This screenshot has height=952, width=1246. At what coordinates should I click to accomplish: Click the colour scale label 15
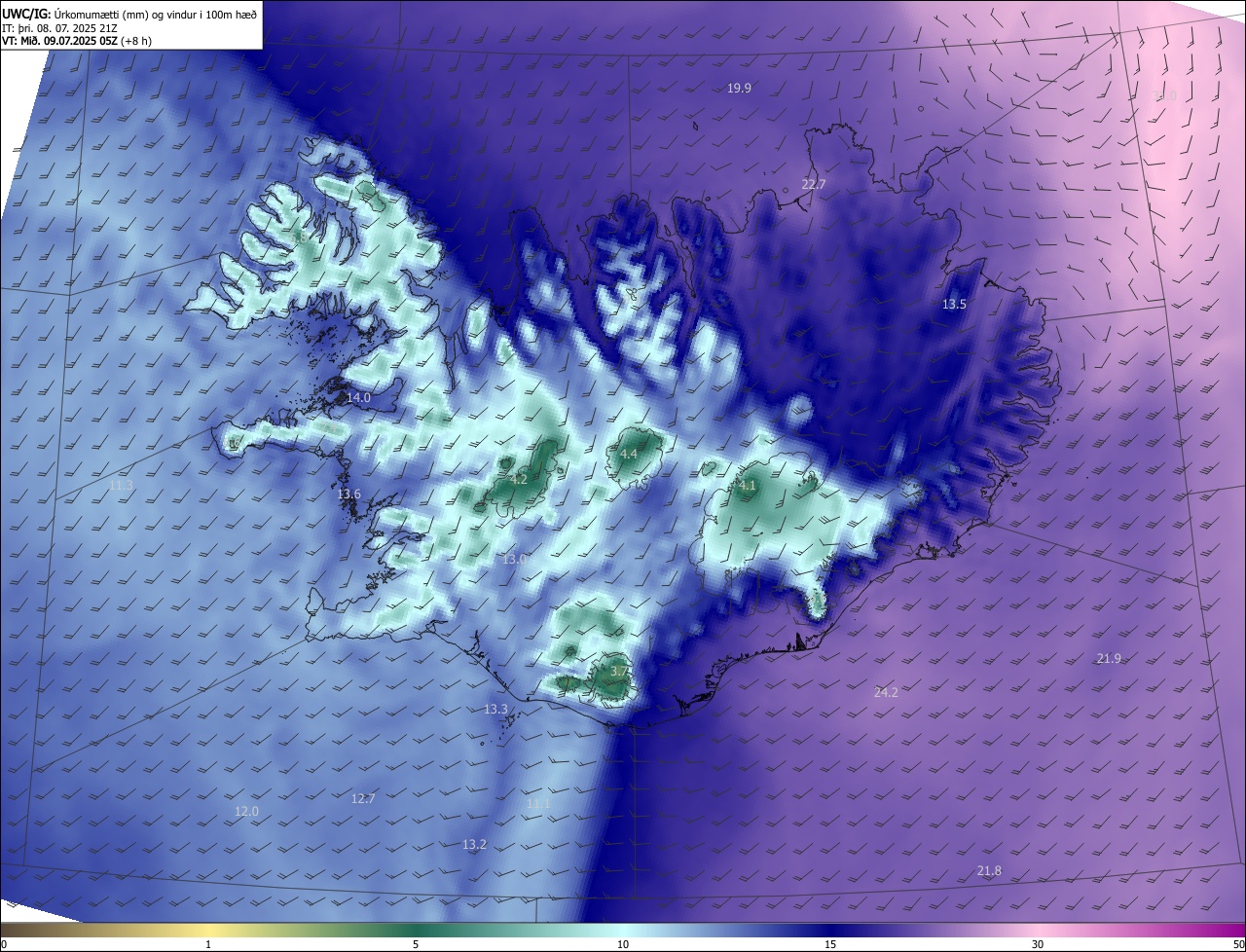tap(830, 944)
